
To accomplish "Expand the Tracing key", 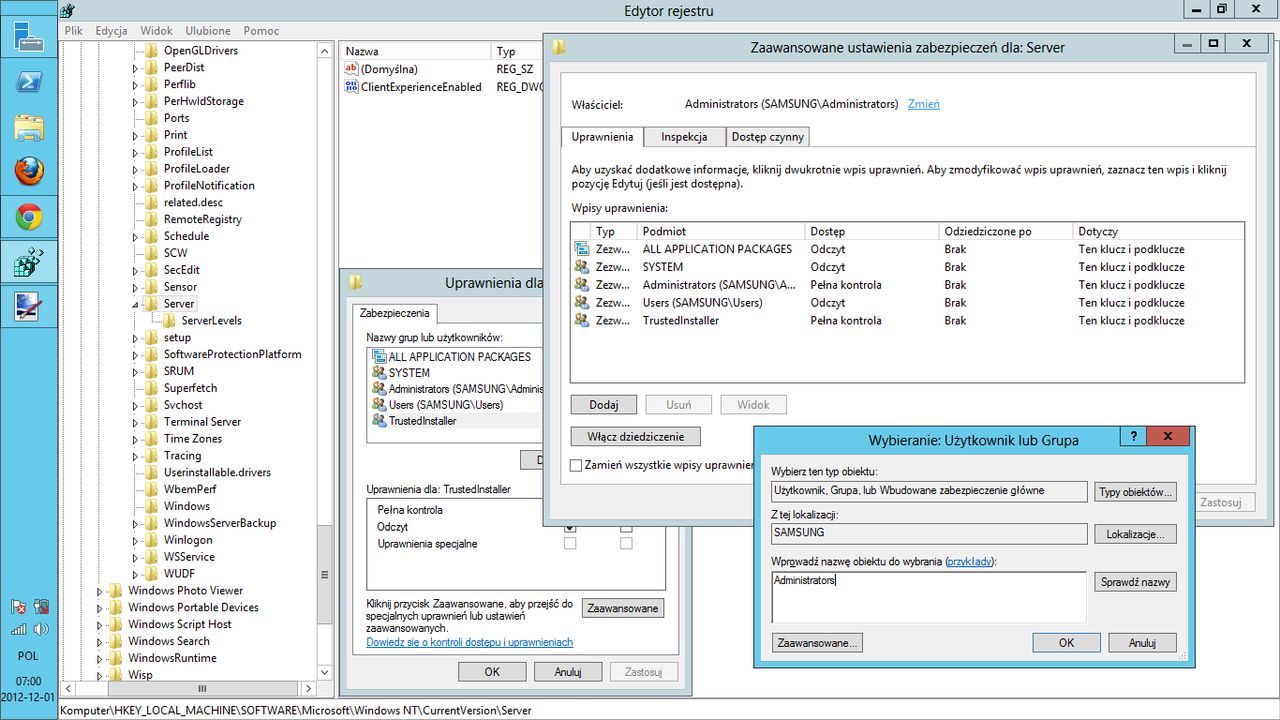I will (136, 456).
